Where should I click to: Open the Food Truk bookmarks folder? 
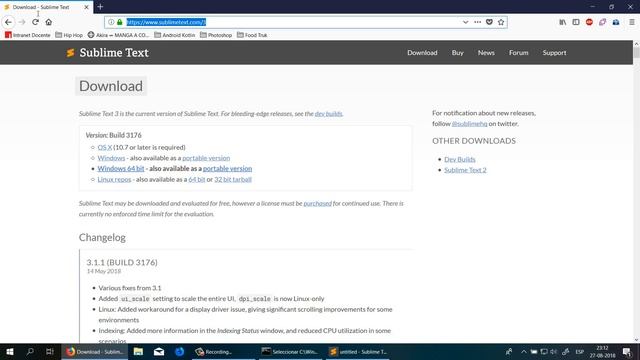[252, 35]
